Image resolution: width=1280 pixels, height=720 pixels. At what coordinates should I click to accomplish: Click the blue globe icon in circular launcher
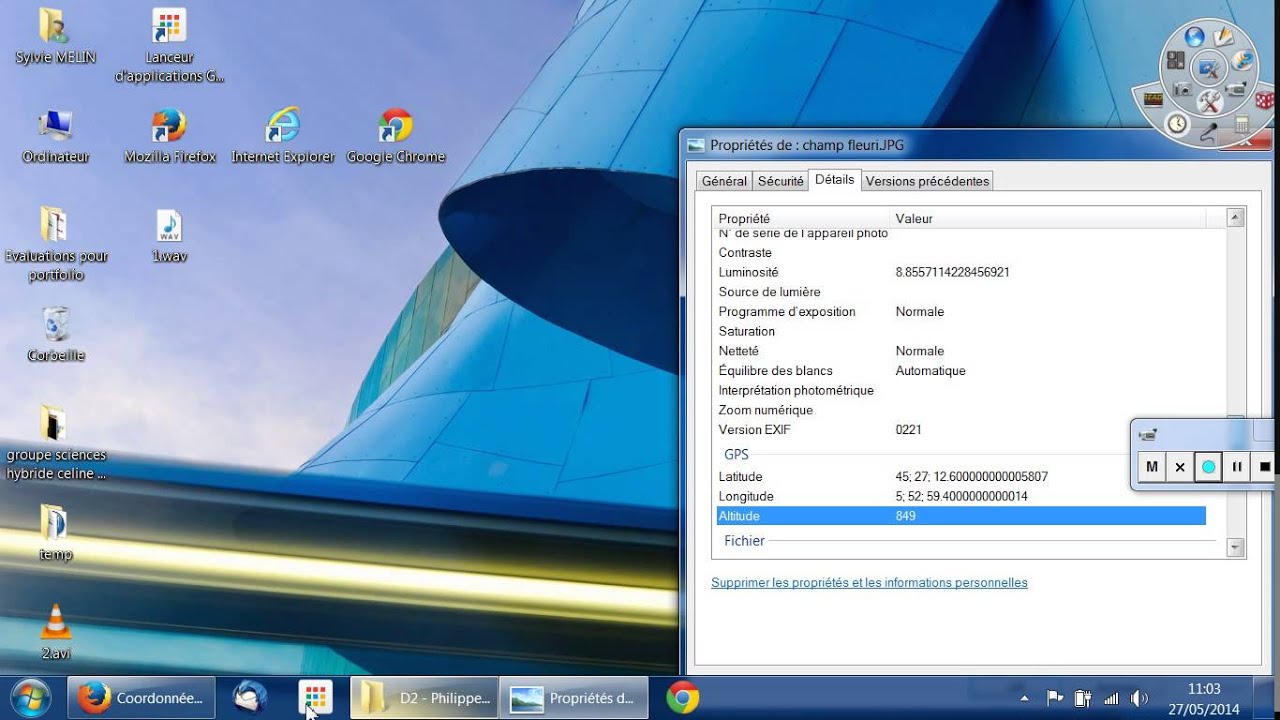1195,36
